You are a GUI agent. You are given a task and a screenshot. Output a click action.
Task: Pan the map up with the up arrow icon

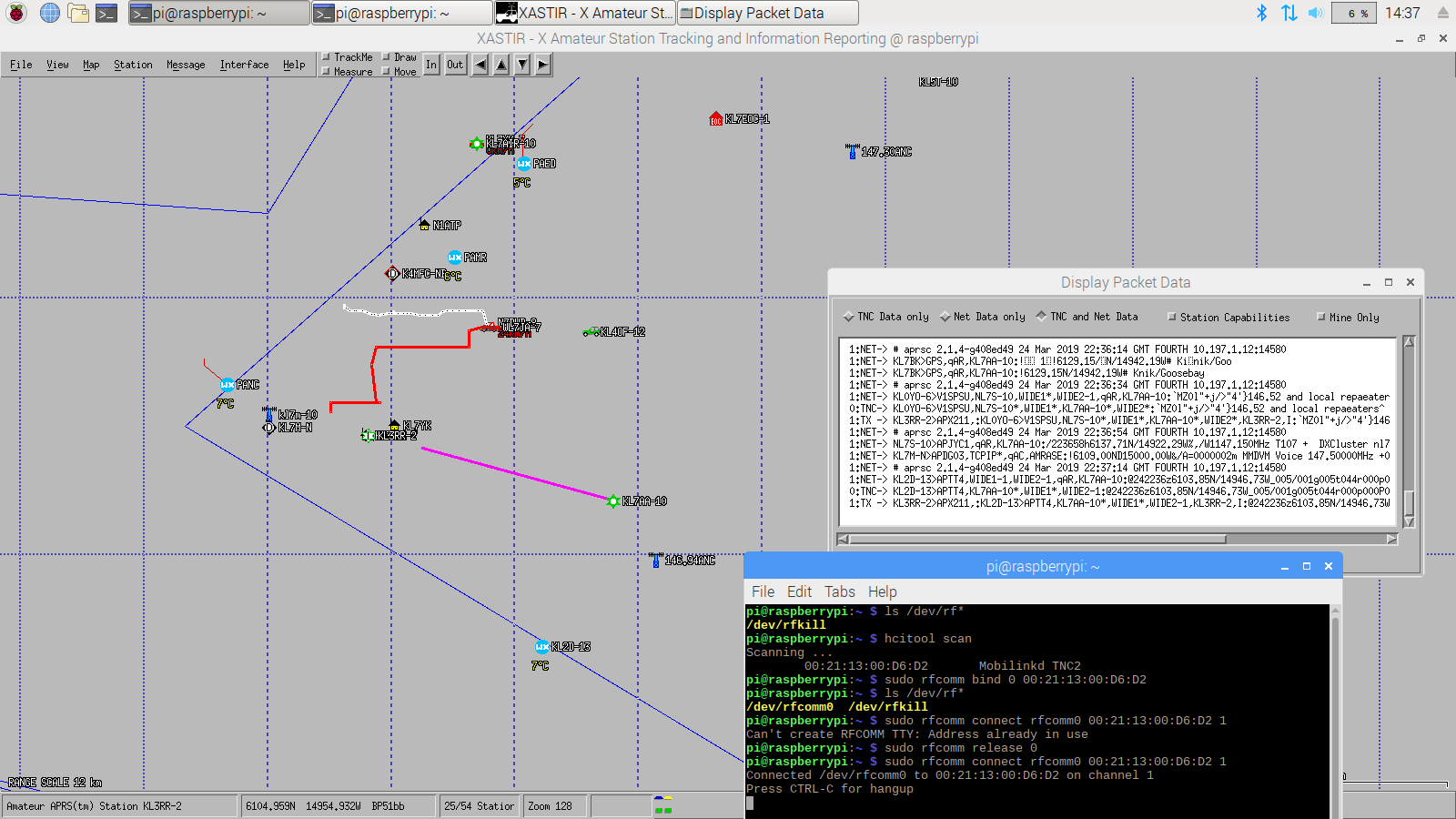(x=500, y=65)
